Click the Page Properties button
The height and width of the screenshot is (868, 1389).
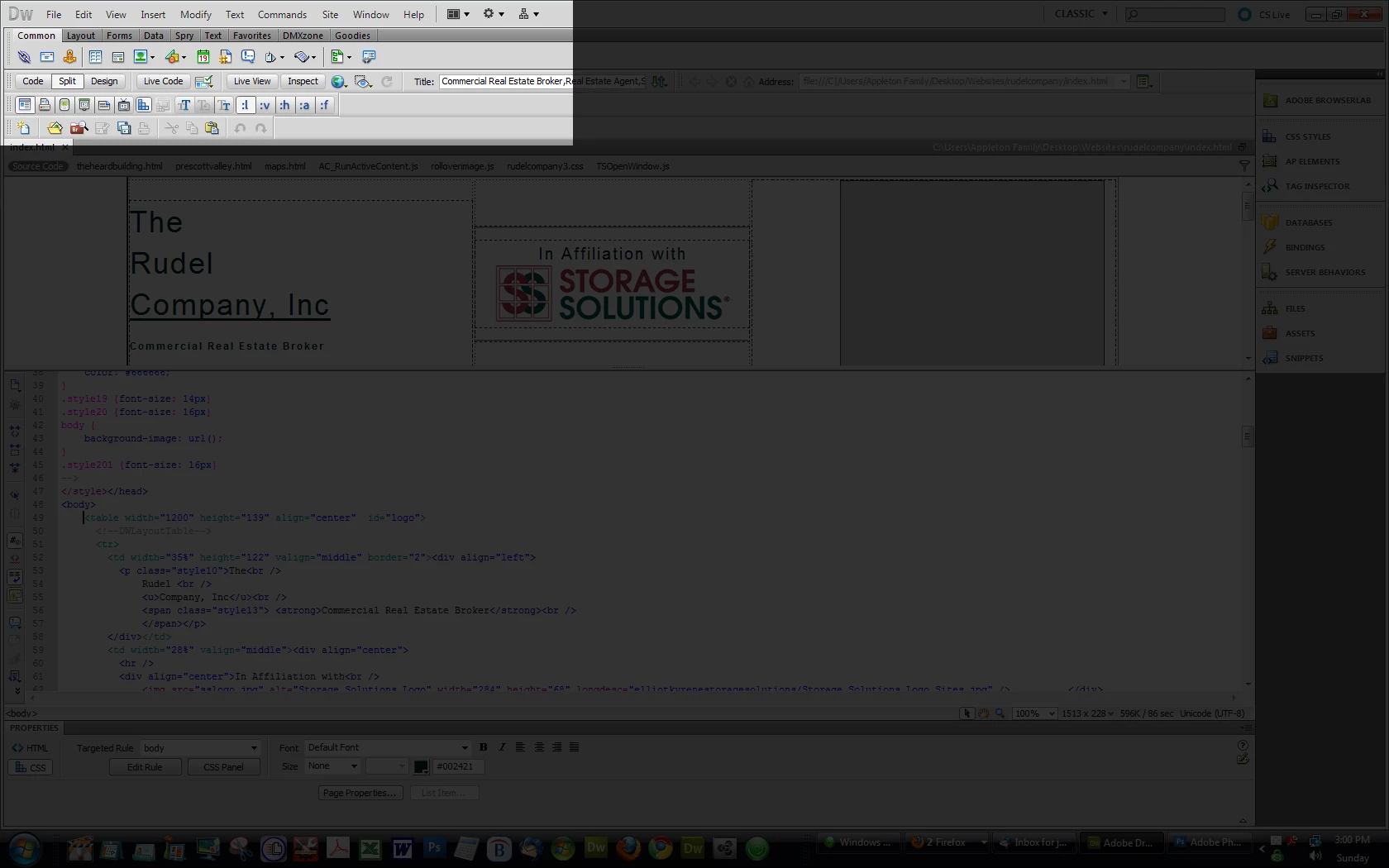click(x=360, y=793)
